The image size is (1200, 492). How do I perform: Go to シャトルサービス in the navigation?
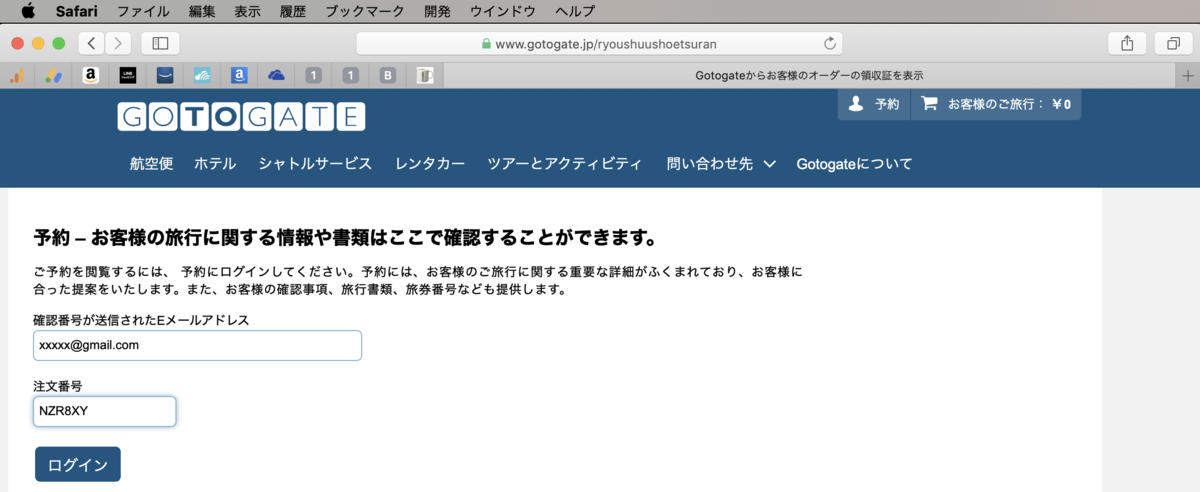[315, 163]
